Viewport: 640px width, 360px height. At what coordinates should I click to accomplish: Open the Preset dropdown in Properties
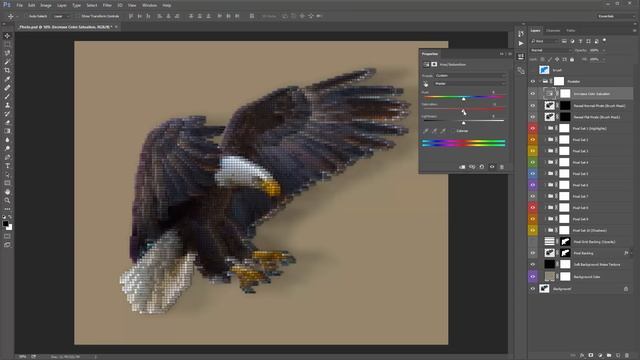pos(470,76)
